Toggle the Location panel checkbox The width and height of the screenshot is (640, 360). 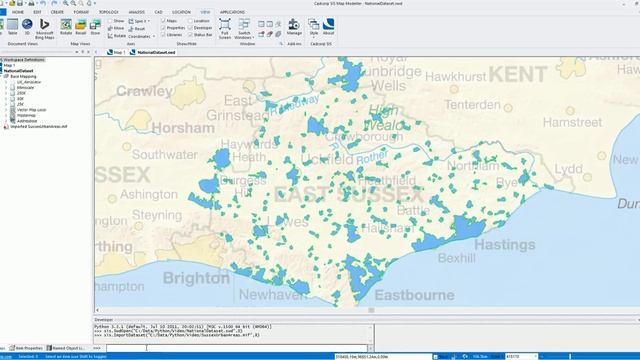190,21
